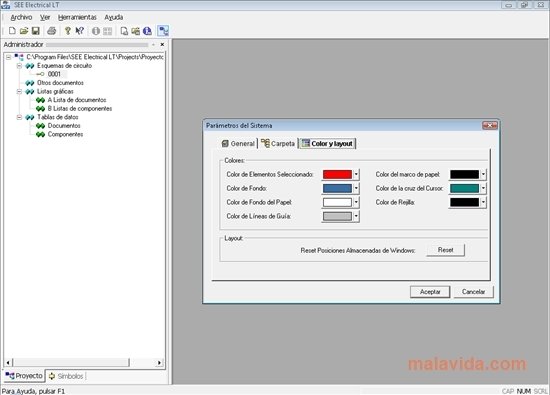This screenshot has height=395, width=550.
Task: Click the yellow question mark help icon
Action: pyautogui.click(x=68, y=31)
